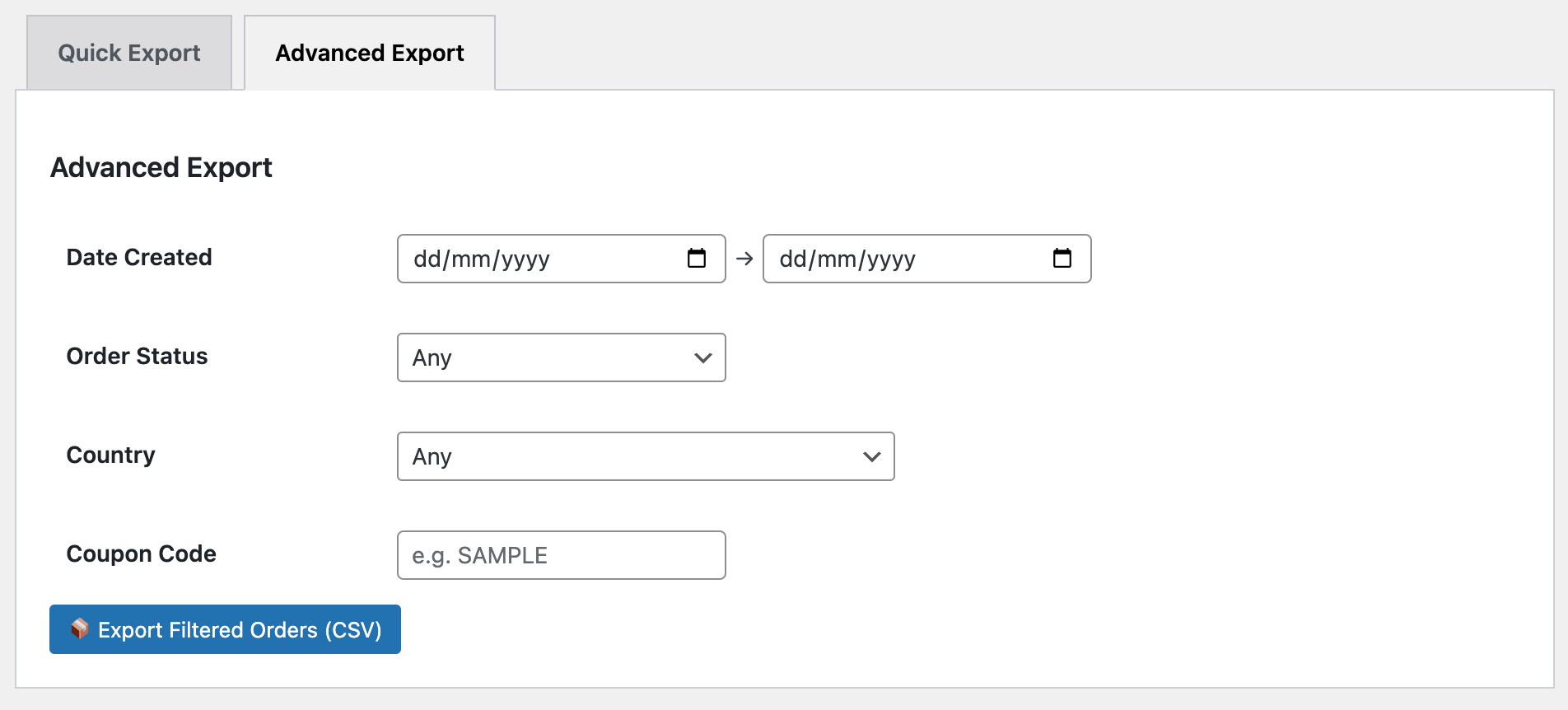Viewport: 1568px width, 710px height.
Task: Select year segment of start date
Action: [525, 259]
